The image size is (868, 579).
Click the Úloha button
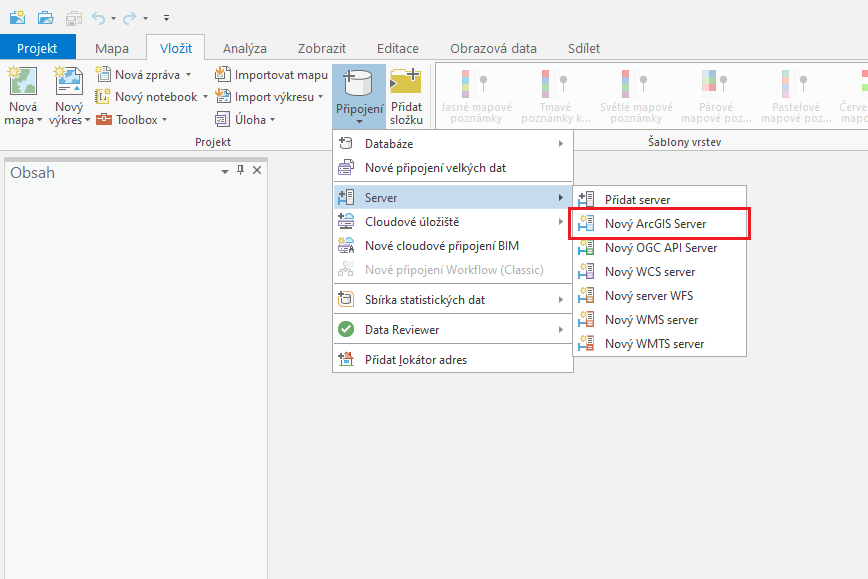click(241, 120)
